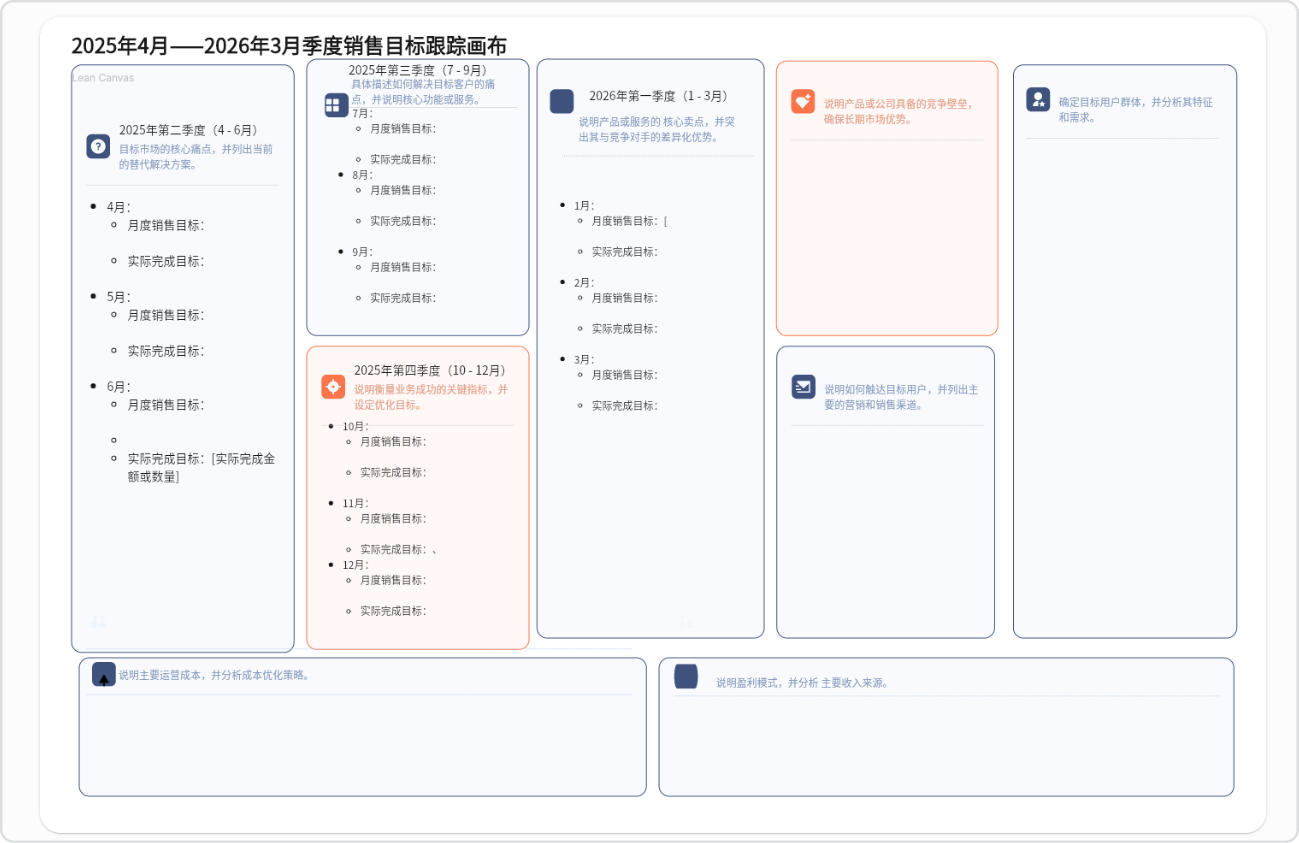The image size is (1299, 843).
Task: Click 实际完成目标 under 9月
Action: click(x=403, y=298)
